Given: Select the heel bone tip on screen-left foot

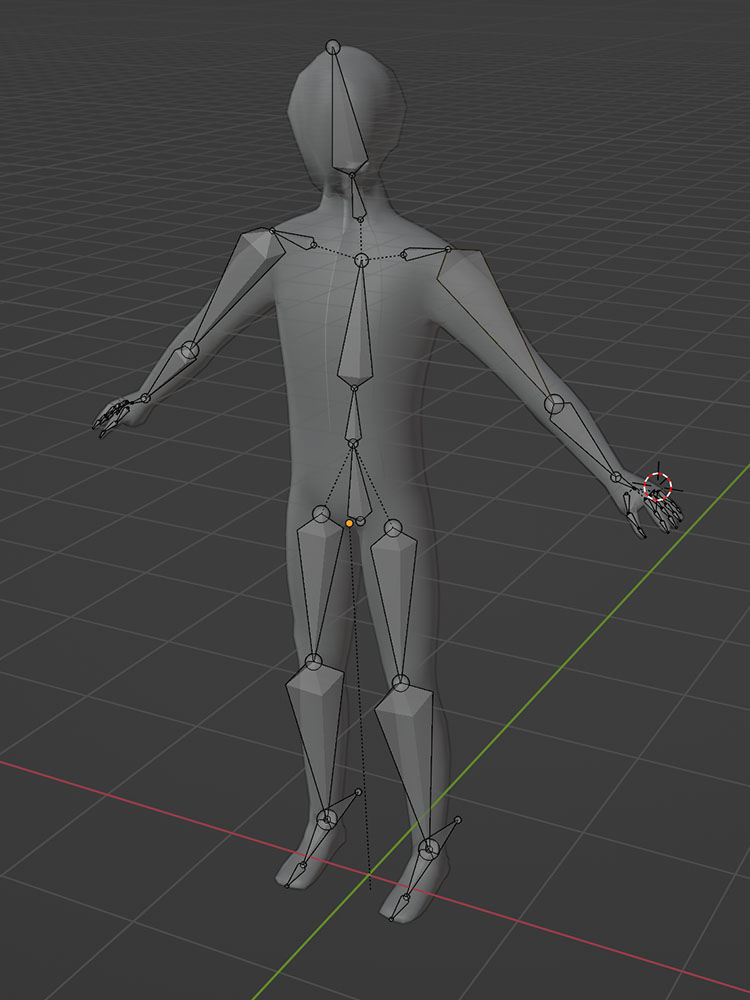Looking at the screenshot, I should coord(358,792).
